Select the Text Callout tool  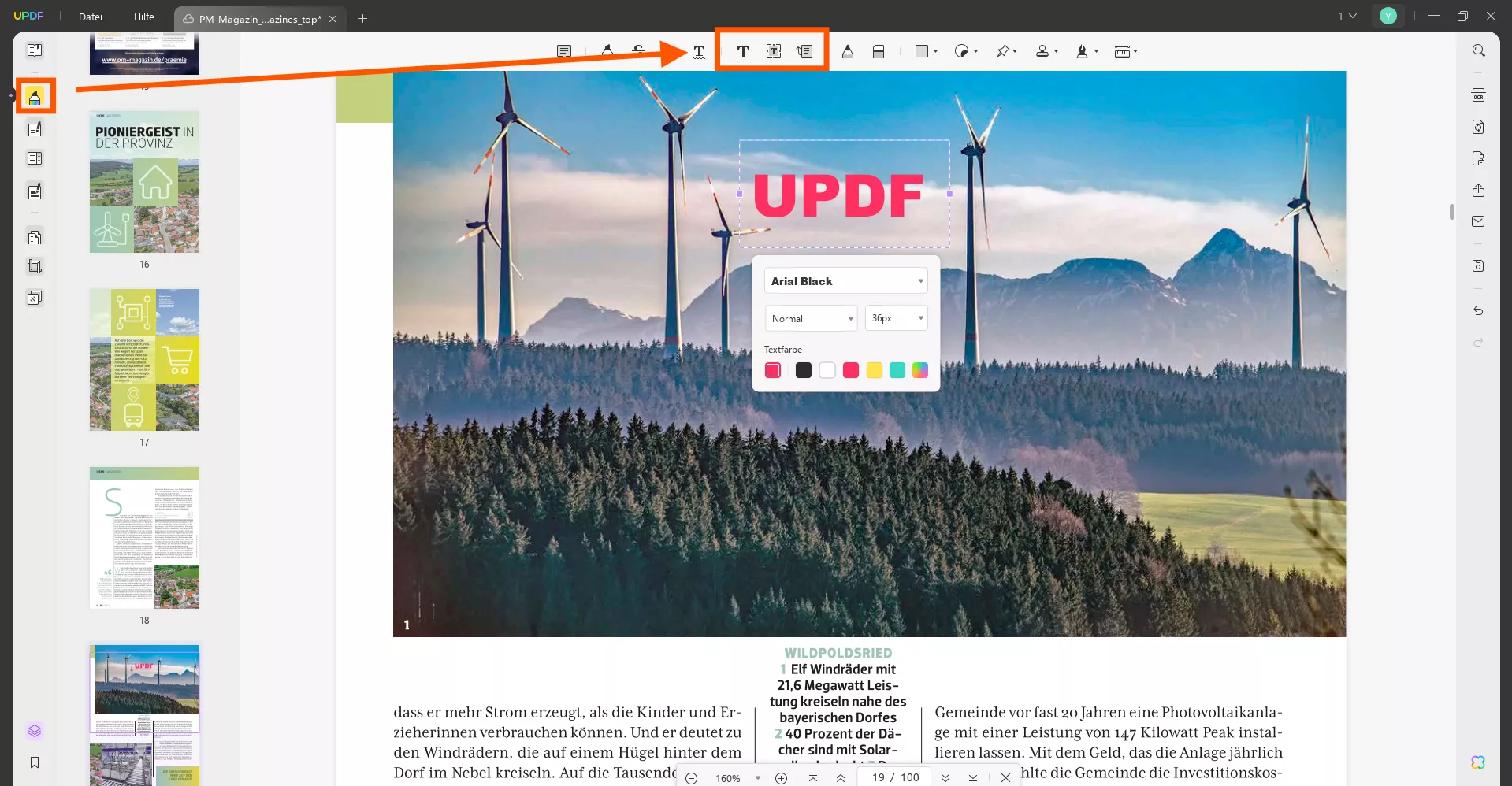click(804, 51)
